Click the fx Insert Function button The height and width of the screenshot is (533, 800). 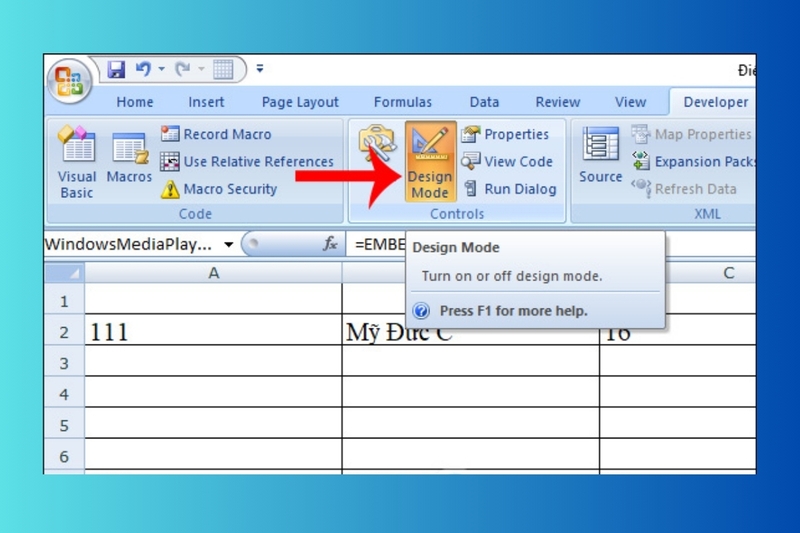click(330, 244)
